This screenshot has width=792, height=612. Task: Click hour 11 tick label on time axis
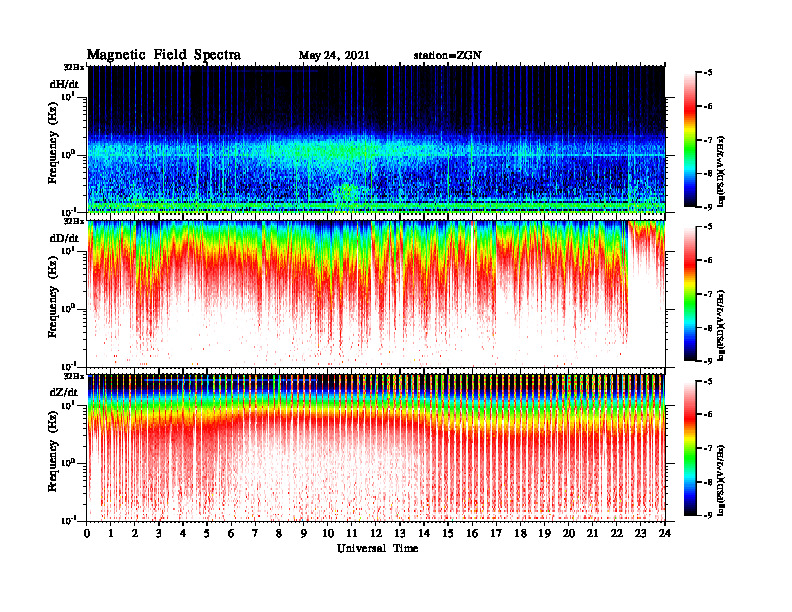coord(352,534)
